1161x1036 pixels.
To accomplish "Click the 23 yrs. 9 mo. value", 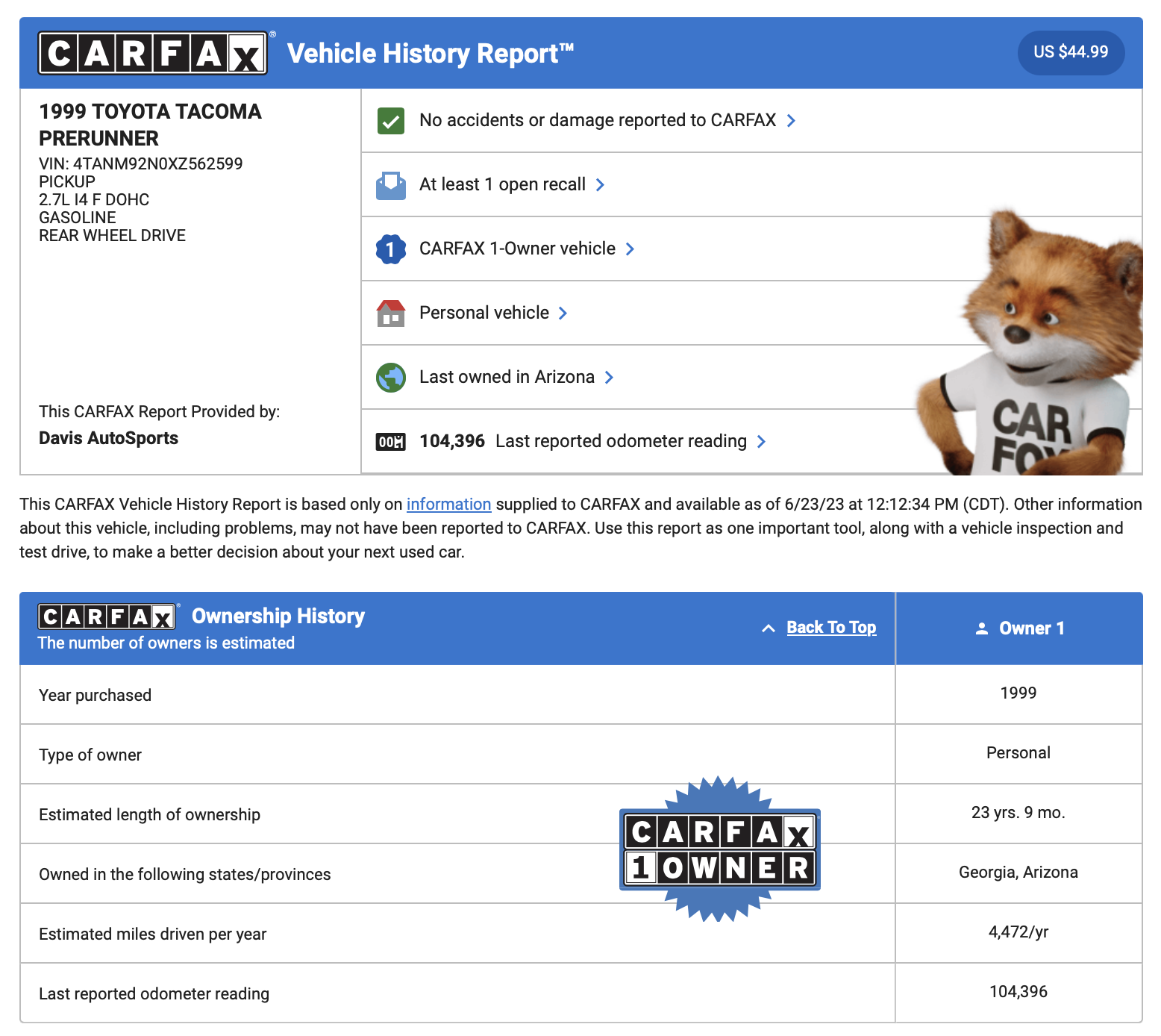I will (x=1018, y=812).
